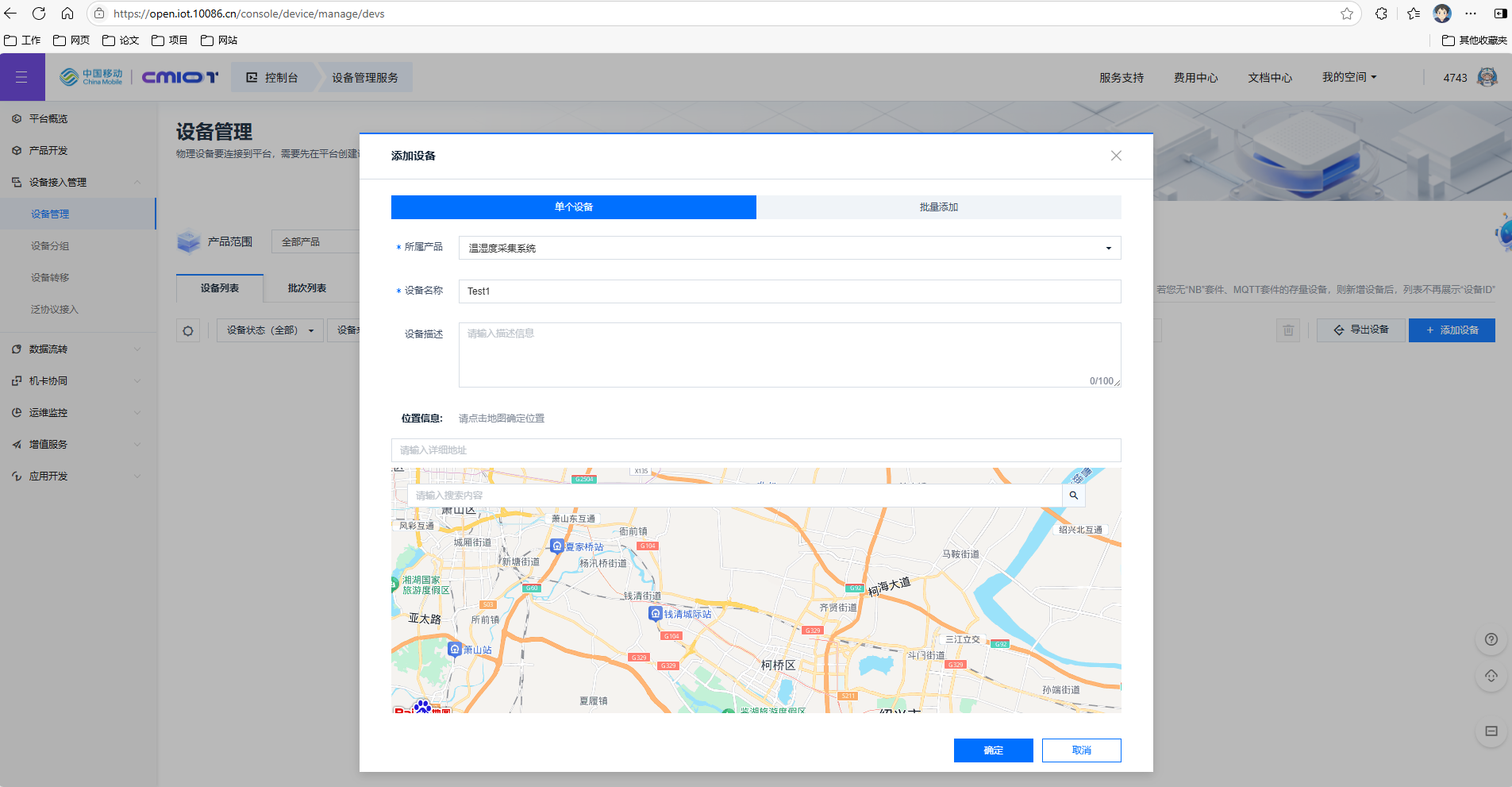Screen dimensions: 1512x787
Task: Select the 产品开发 sidebar icon
Action: 16,150
